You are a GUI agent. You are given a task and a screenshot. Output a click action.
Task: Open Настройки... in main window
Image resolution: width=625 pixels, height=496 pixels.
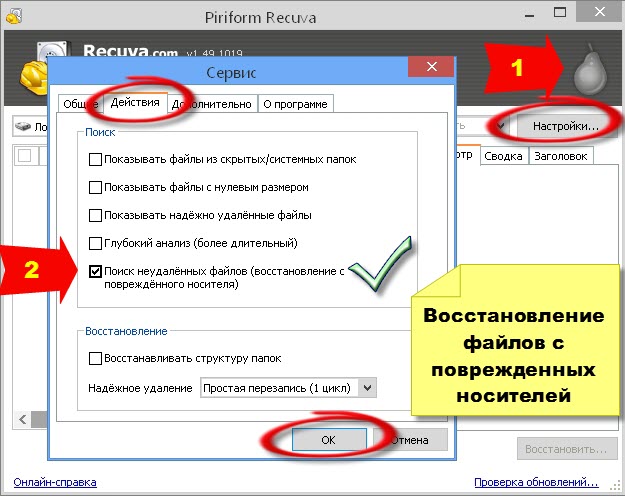tap(566, 126)
